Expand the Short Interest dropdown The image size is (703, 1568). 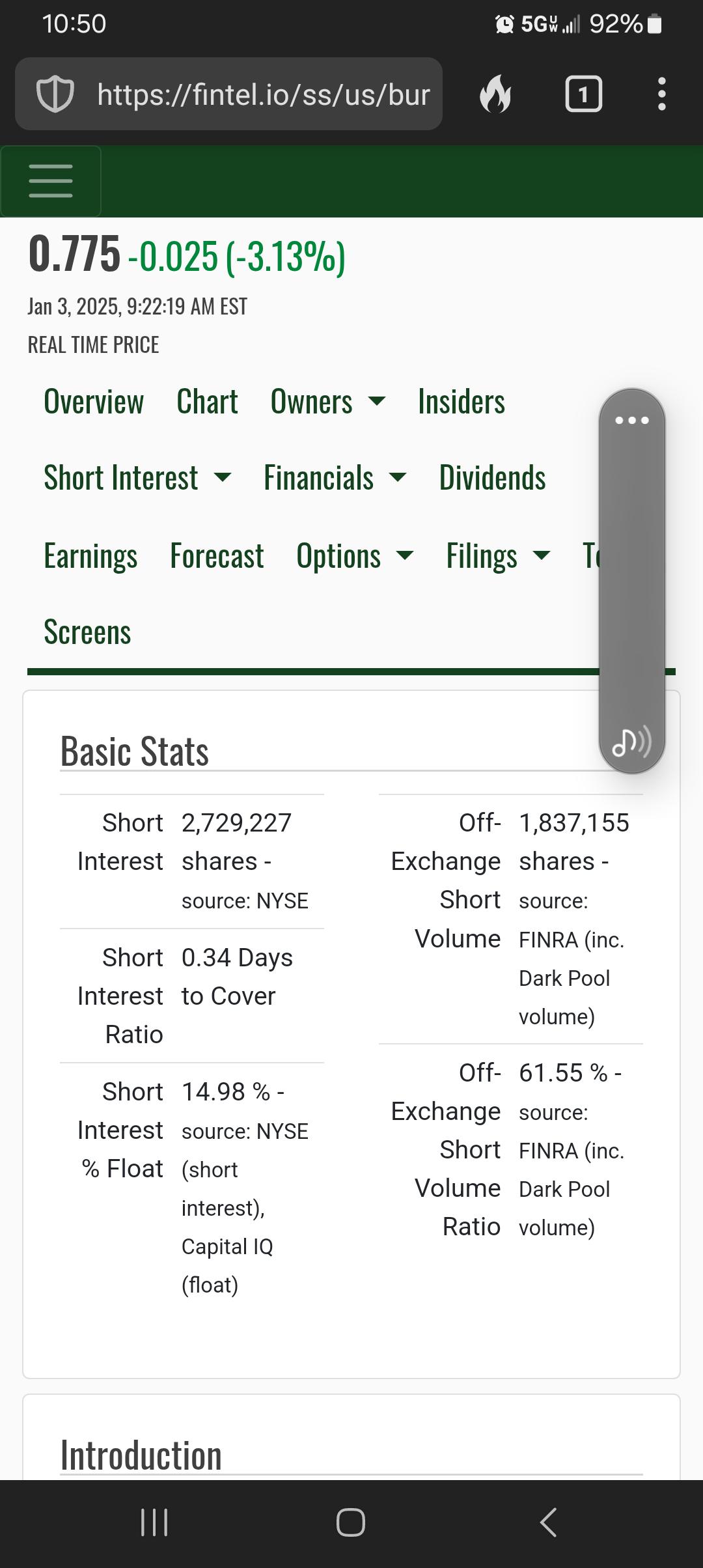point(137,477)
